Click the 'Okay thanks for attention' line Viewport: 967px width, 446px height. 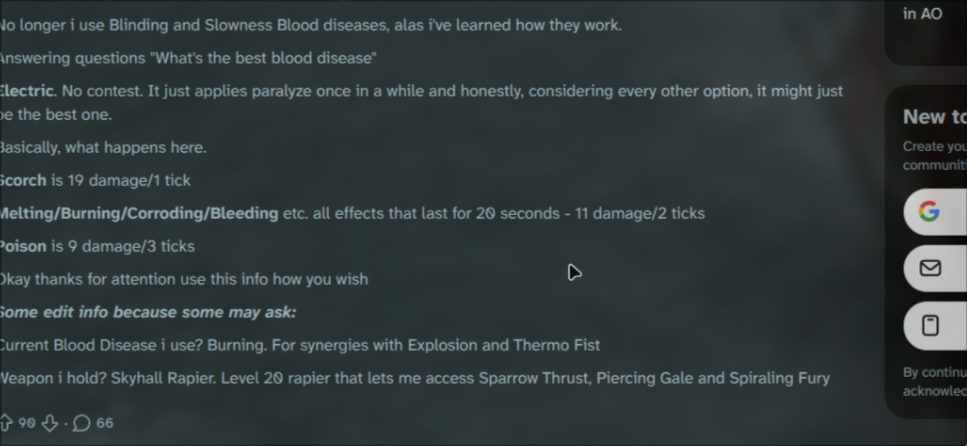point(183,279)
